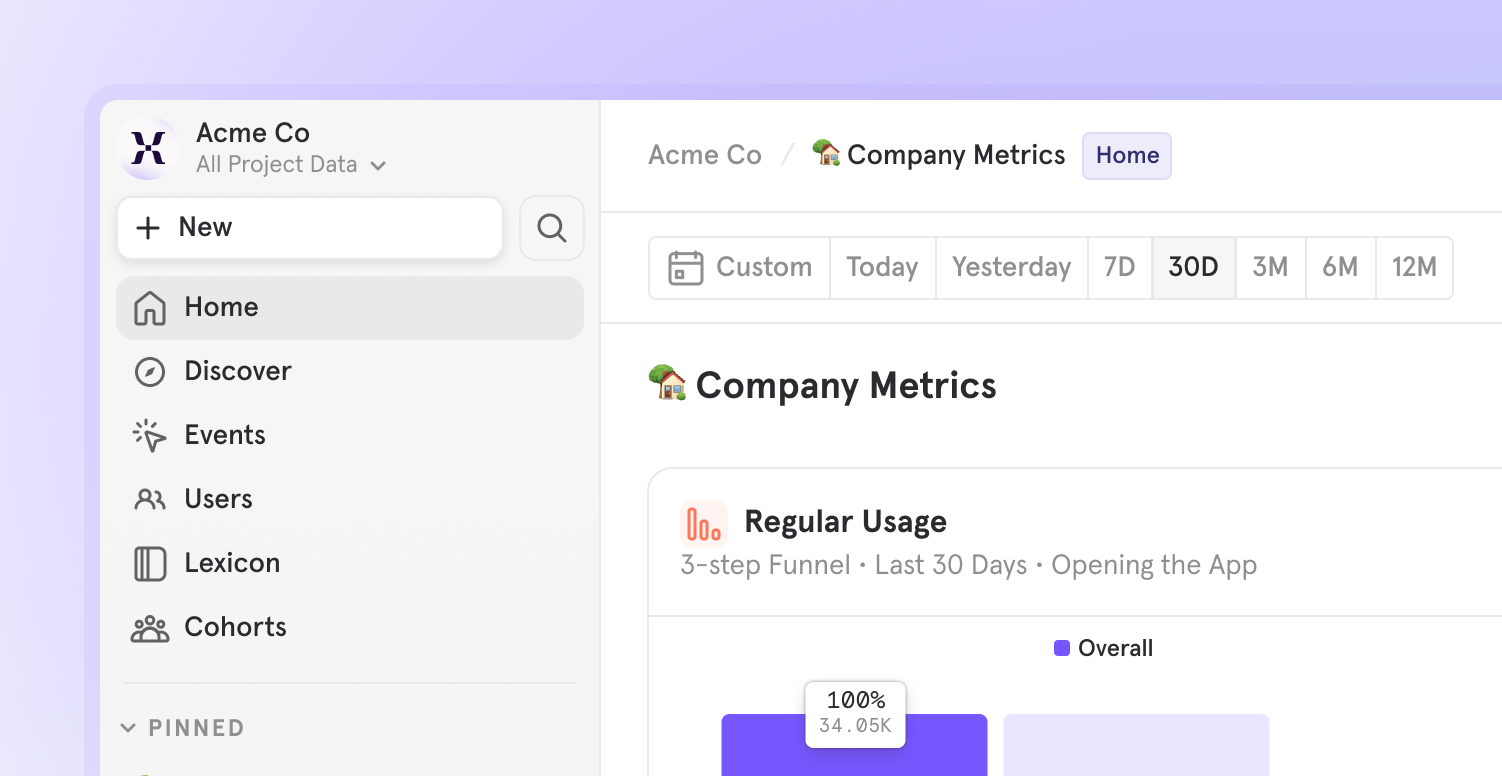Click the Home house icon in sidebar
This screenshot has height=776, width=1502.
coord(150,308)
